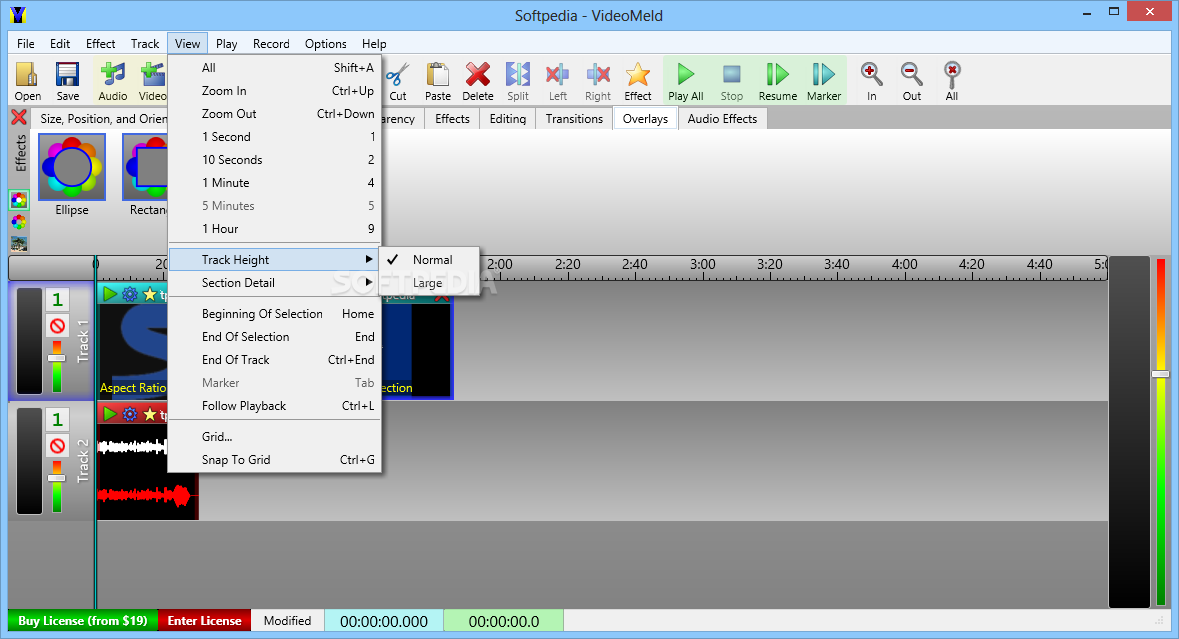Click the Paste clipboard icon
1179x639 pixels.
[438, 81]
